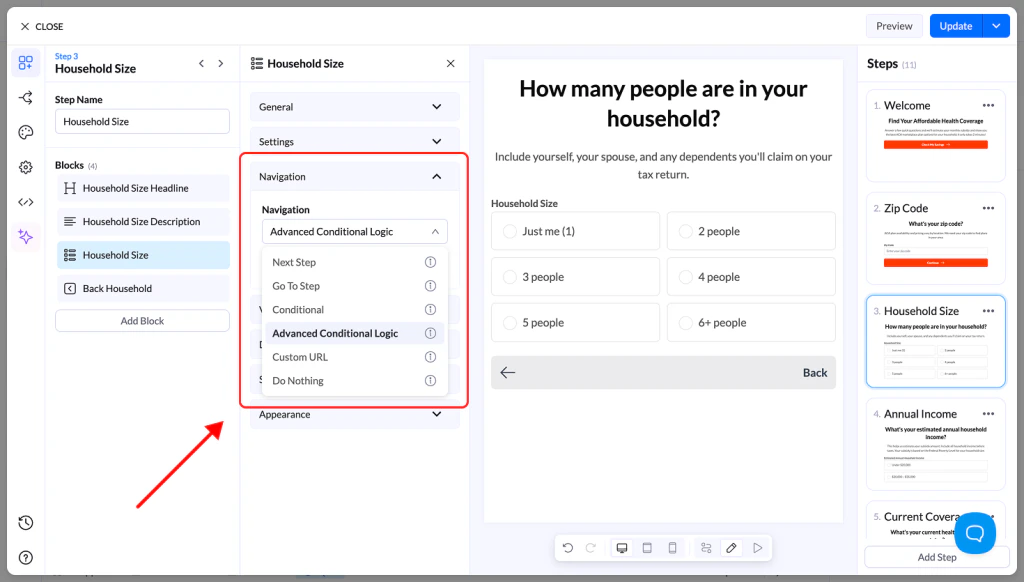This screenshot has width=1024, height=582.
Task: Switch to desktop preview icon
Action: pyautogui.click(x=622, y=548)
